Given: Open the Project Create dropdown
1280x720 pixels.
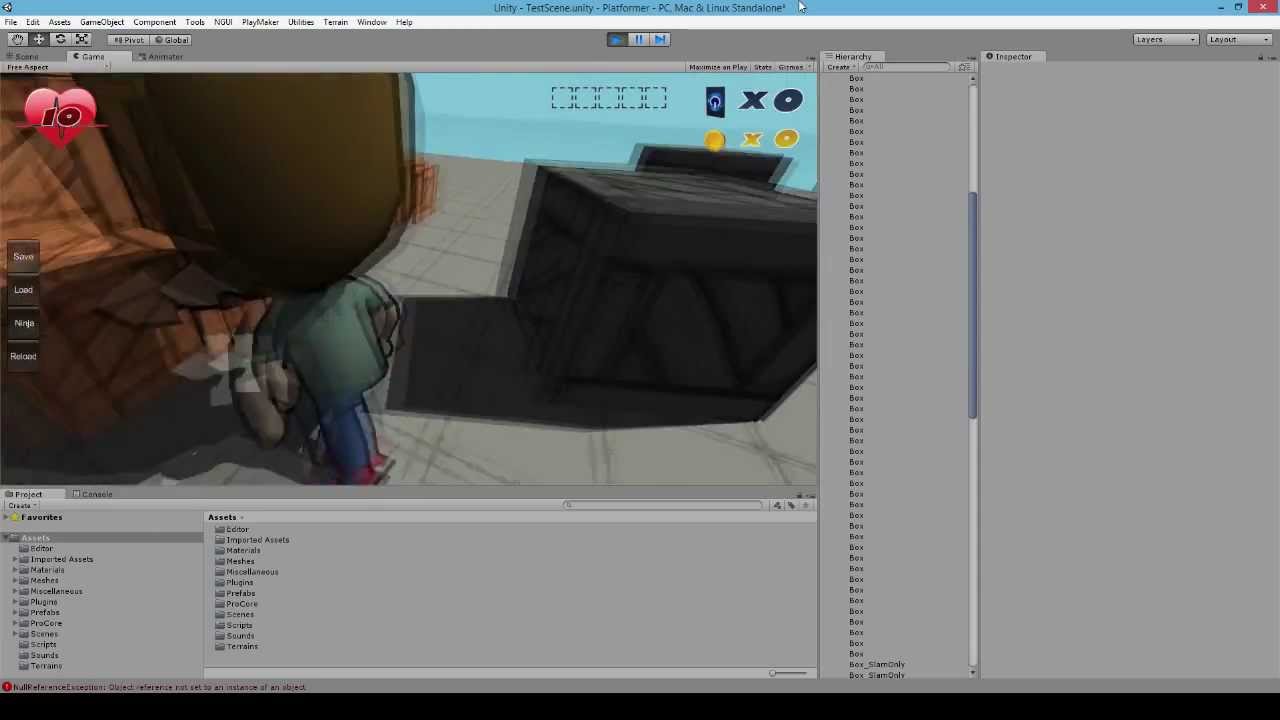Looking at the screenshot, I should [21, 506].
